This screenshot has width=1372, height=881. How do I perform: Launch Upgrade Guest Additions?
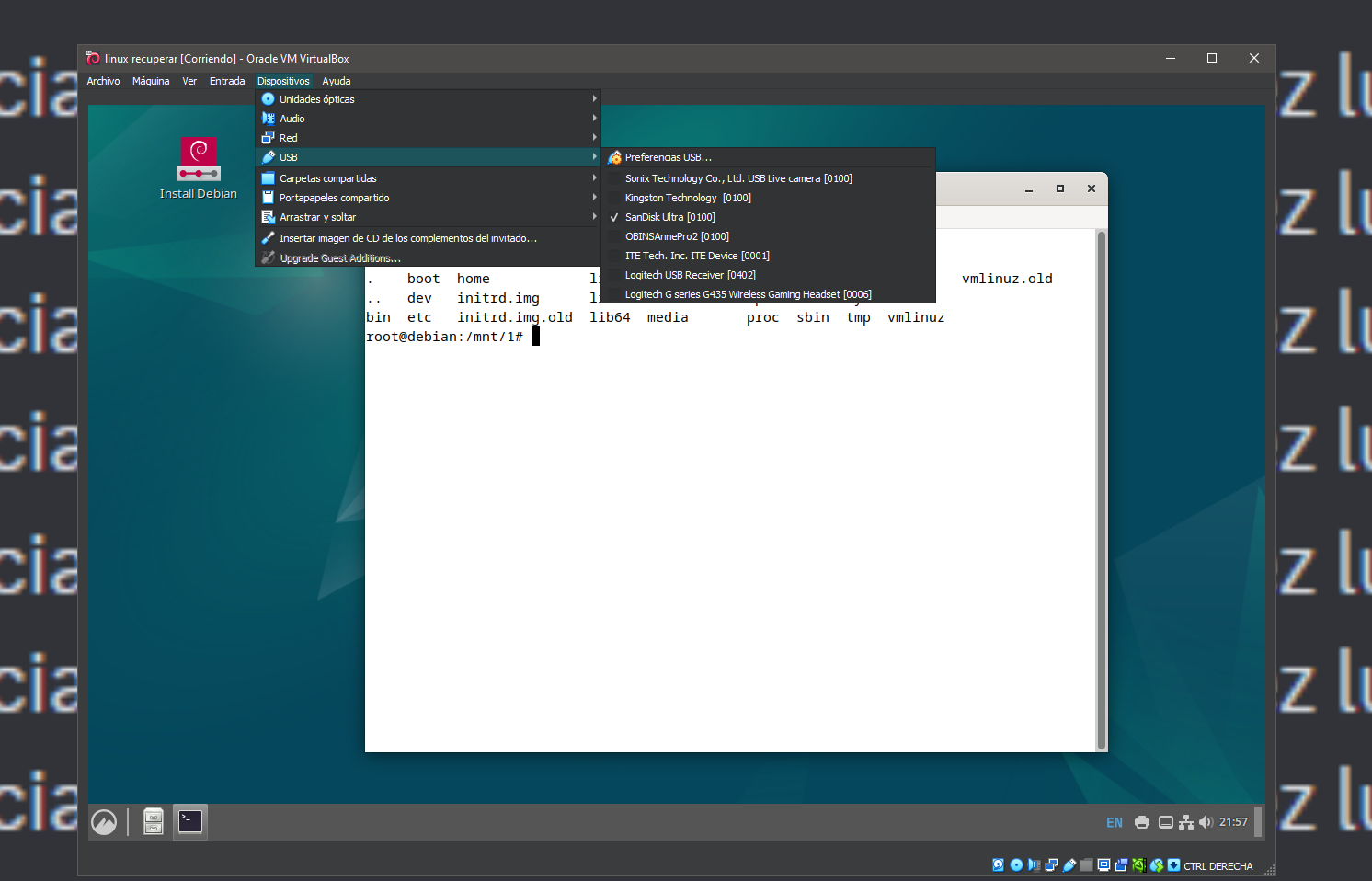tap(340, 257)
